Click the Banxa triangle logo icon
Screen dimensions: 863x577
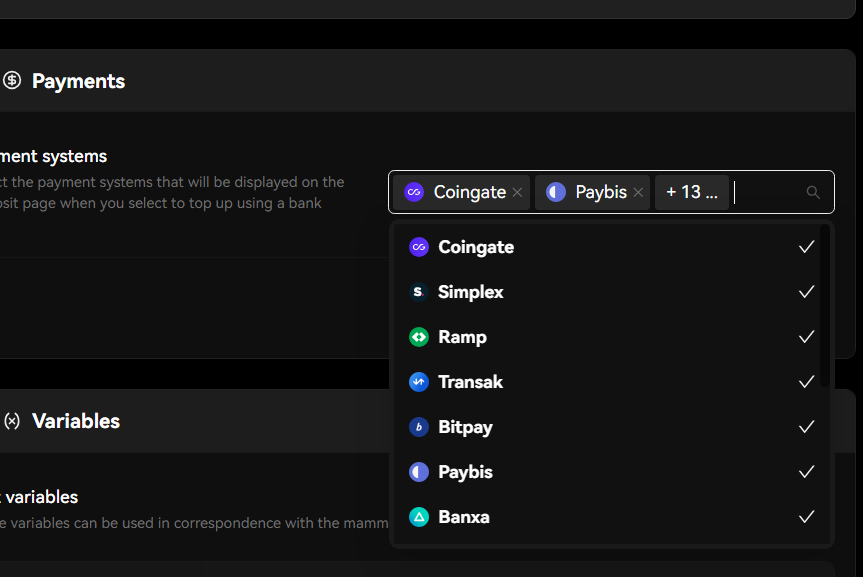click(x=418, y=517)
